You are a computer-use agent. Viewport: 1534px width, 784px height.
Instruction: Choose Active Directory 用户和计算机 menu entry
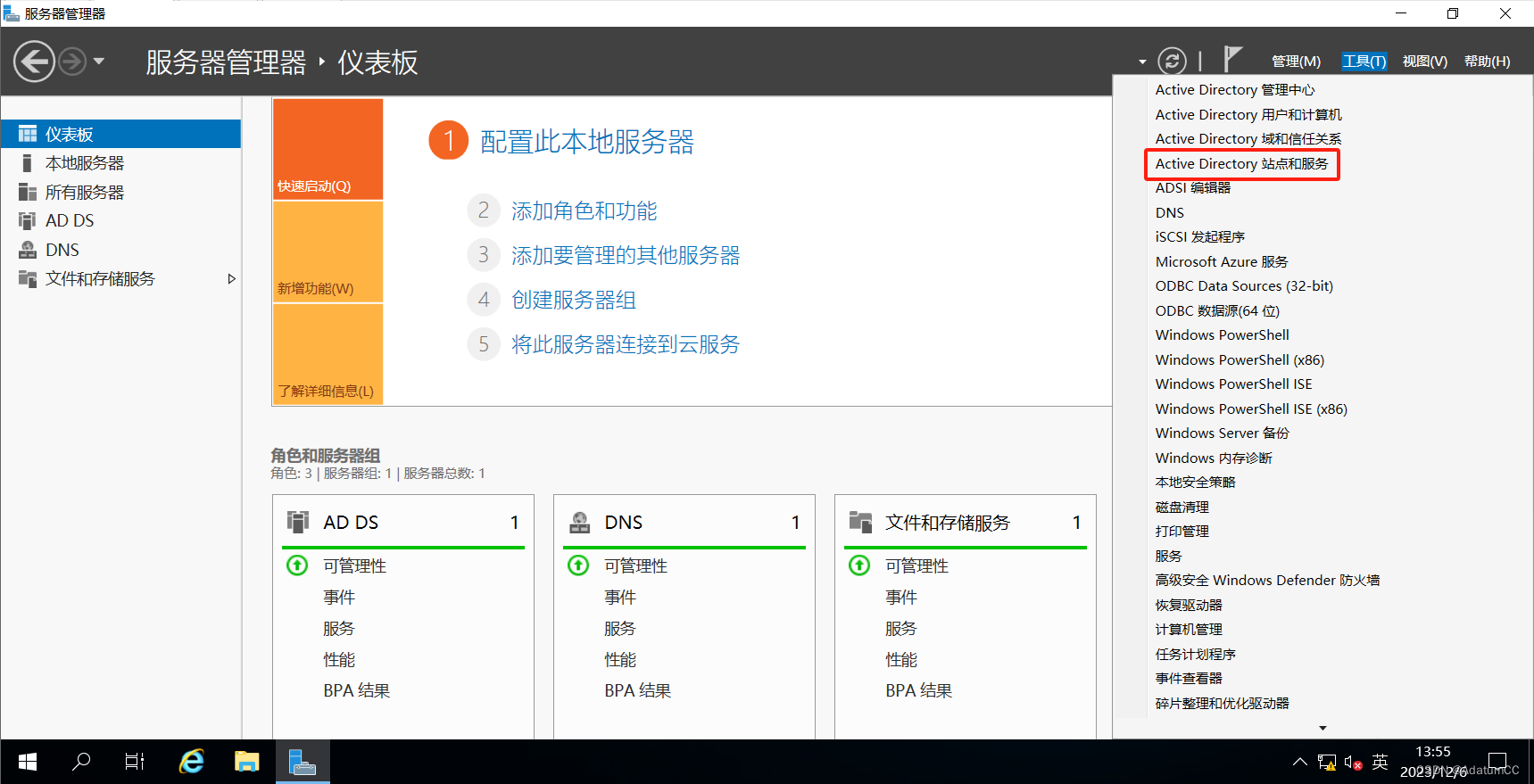click(1248, 114)
